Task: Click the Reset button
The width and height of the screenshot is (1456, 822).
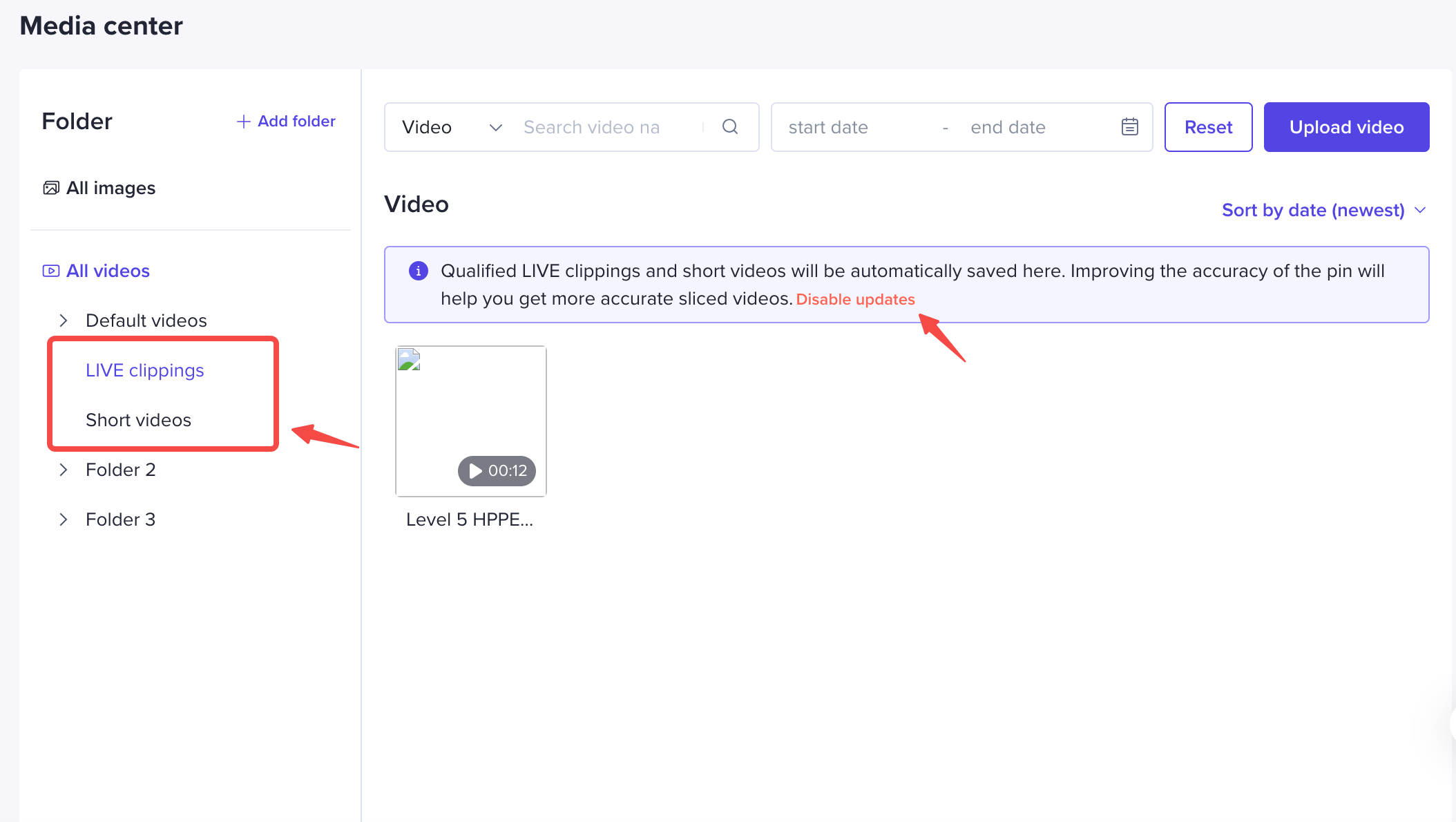Action: pyautogui.click(x=1208, y=127)
